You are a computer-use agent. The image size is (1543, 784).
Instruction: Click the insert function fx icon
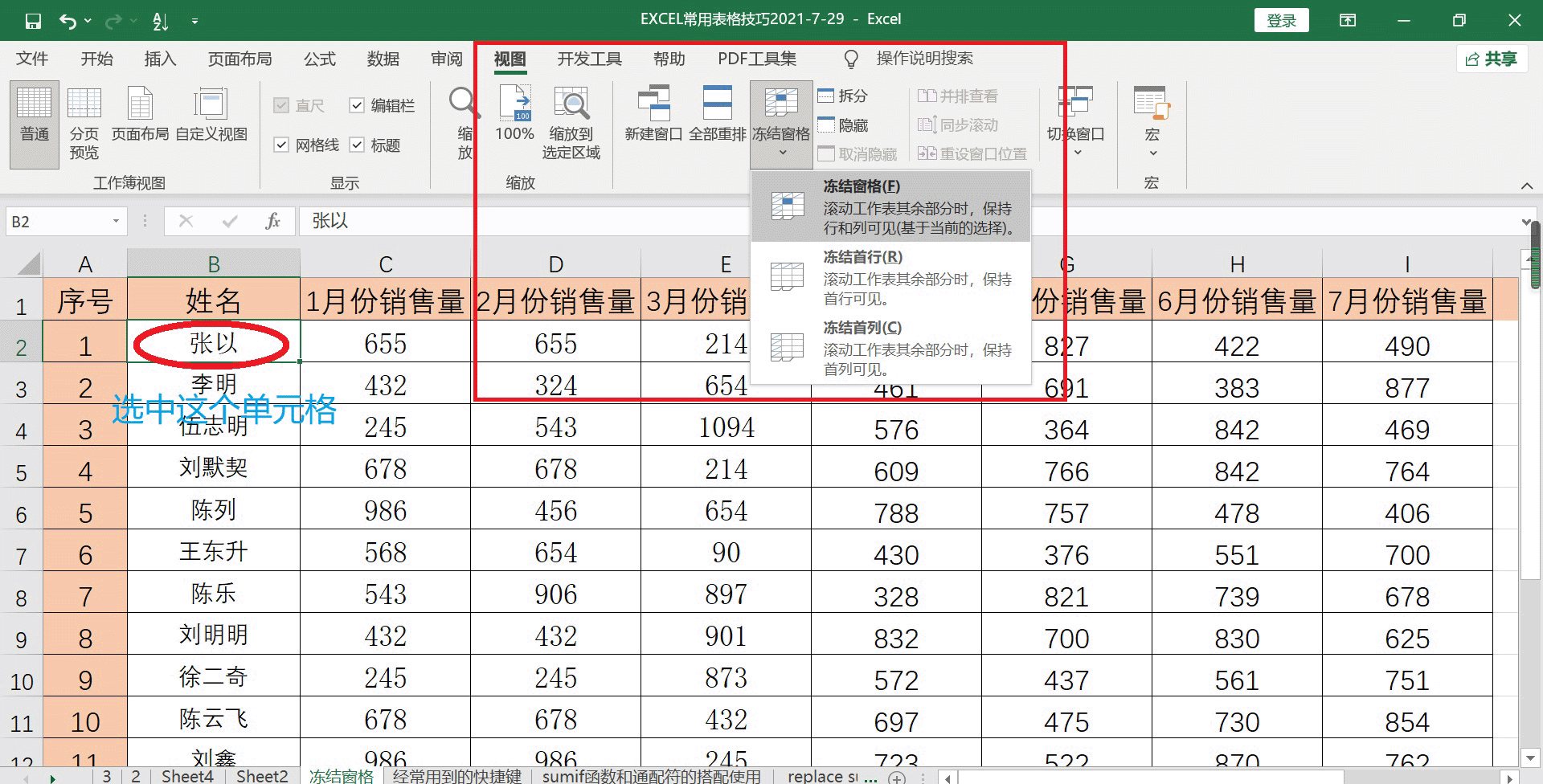pos(272,221)
